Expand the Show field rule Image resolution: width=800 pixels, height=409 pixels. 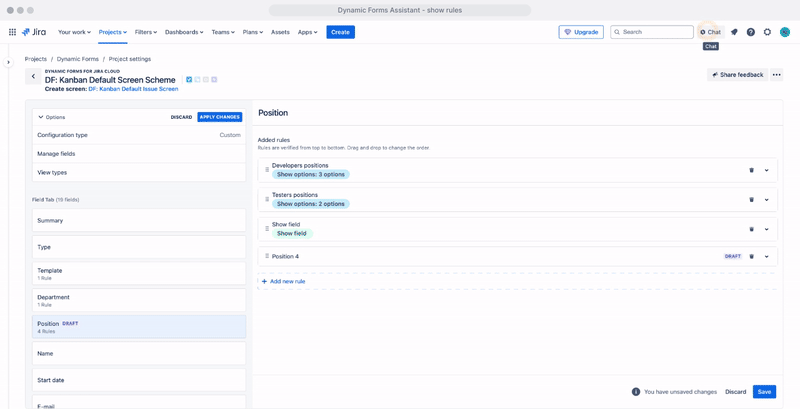tap(766, 229)
